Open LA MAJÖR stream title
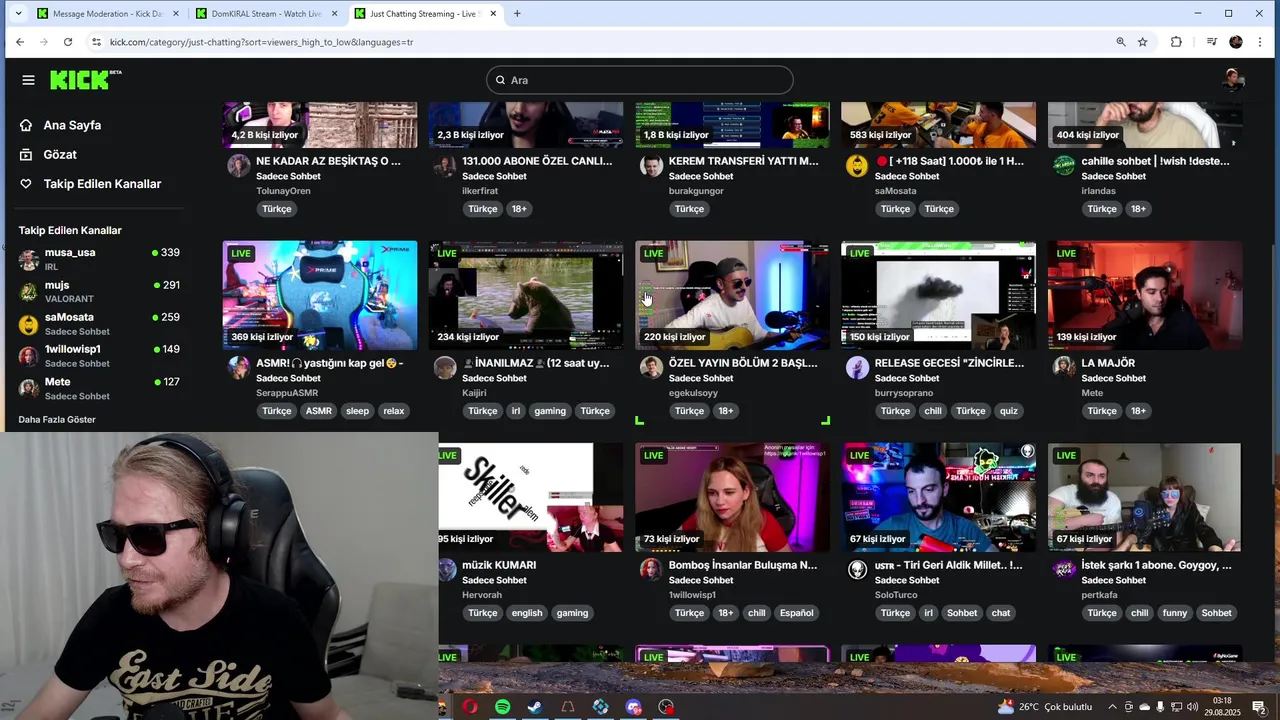 (1108, 363)
